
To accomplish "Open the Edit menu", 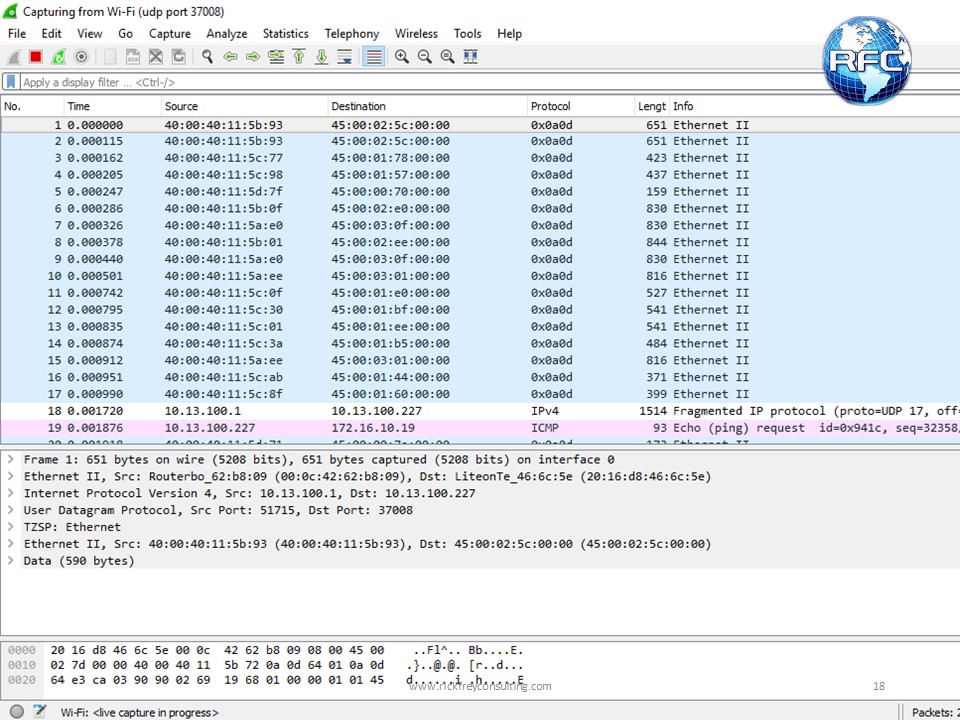I will [51, 34].
